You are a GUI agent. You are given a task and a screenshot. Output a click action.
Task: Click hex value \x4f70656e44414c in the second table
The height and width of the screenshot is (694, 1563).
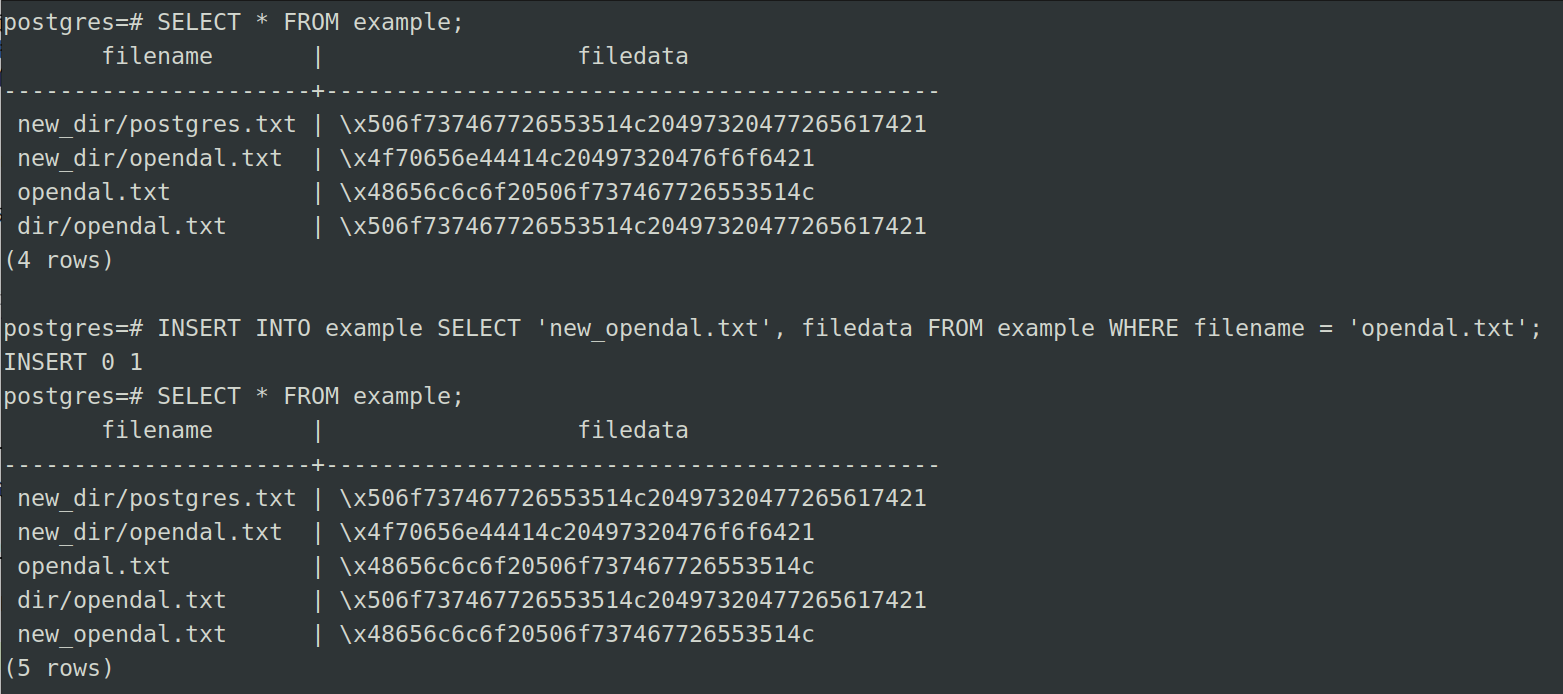[x=577, y=532]
